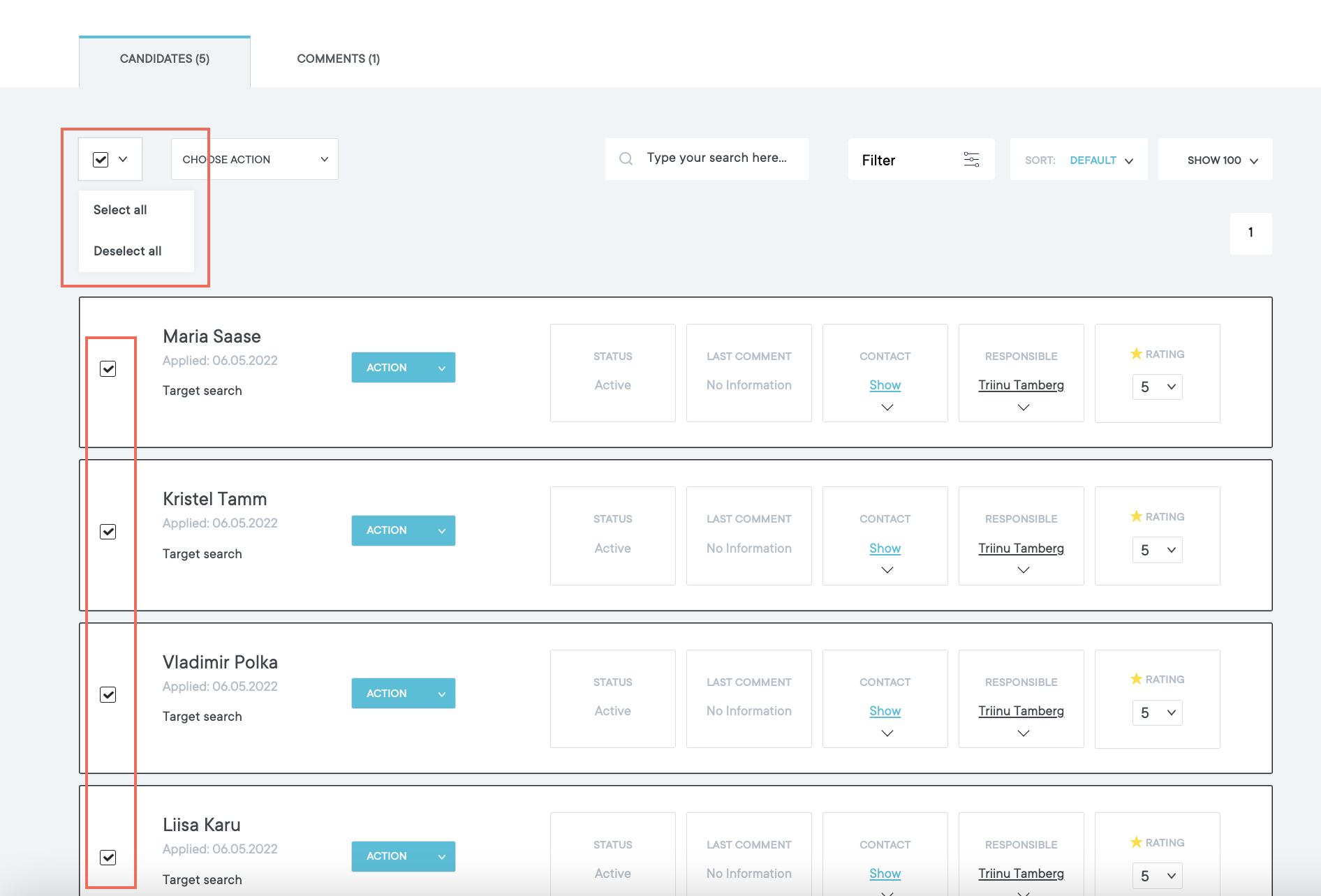Expand responsible chevron for Maria Saase

[x=1023, y=408]
